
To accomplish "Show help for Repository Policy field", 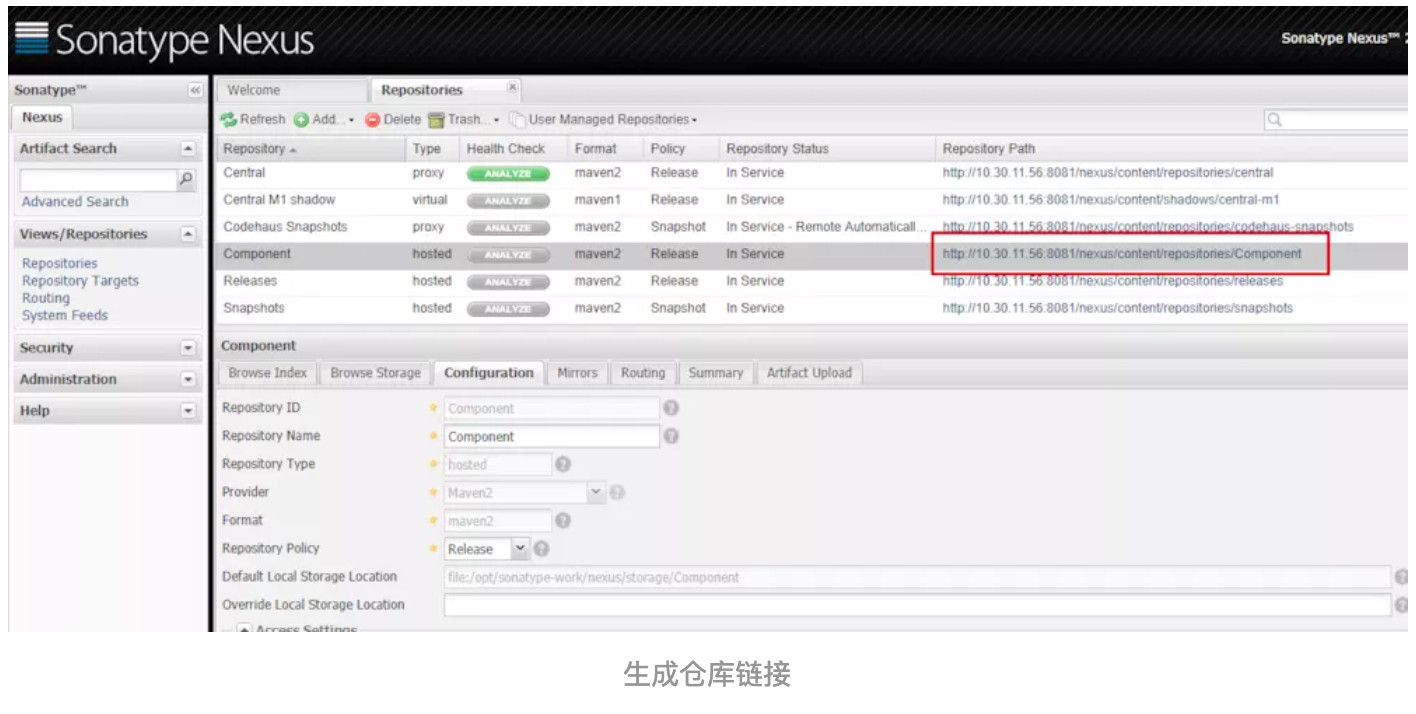I will [541, 549].
